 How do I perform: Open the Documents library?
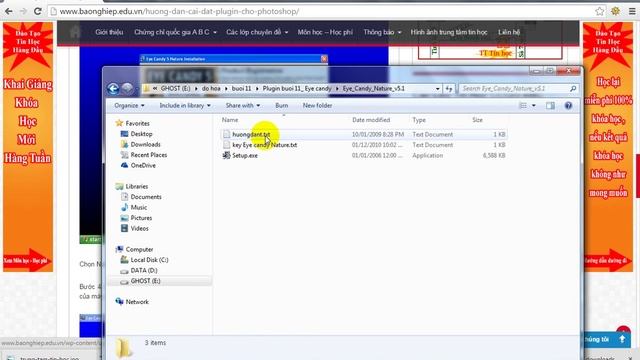(146, 197)
